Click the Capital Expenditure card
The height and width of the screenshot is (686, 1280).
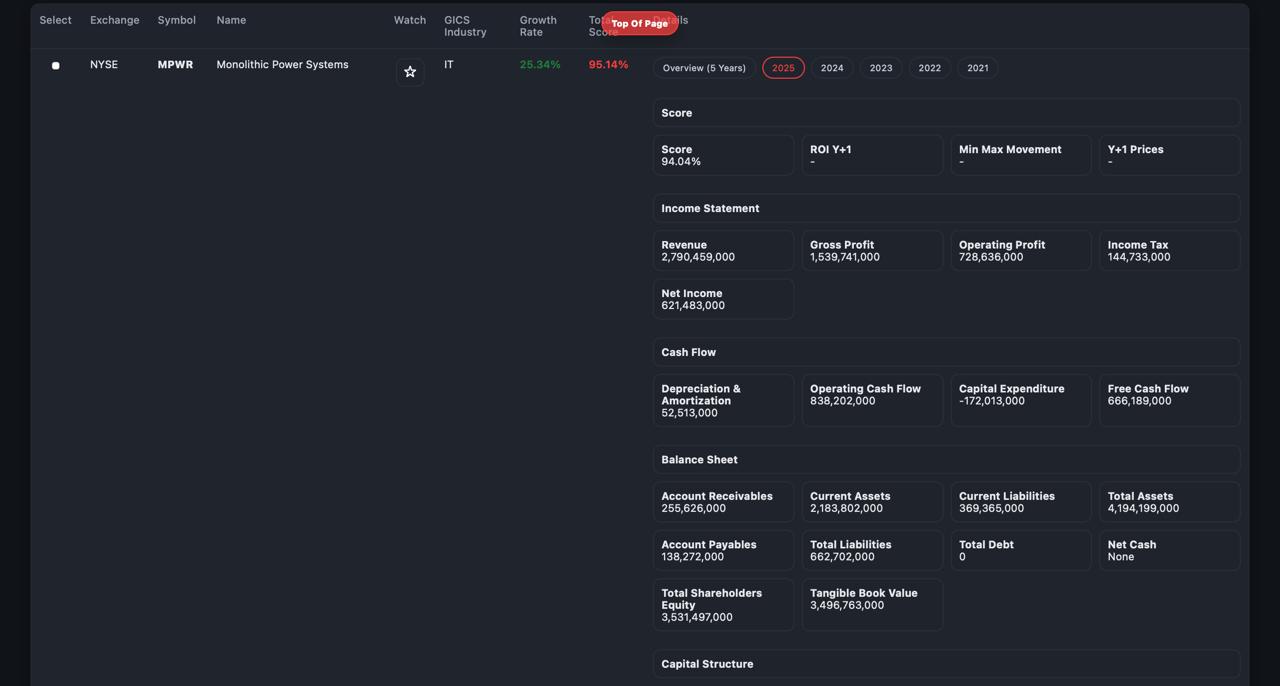pyautogui.click(x=1021, y=401)
